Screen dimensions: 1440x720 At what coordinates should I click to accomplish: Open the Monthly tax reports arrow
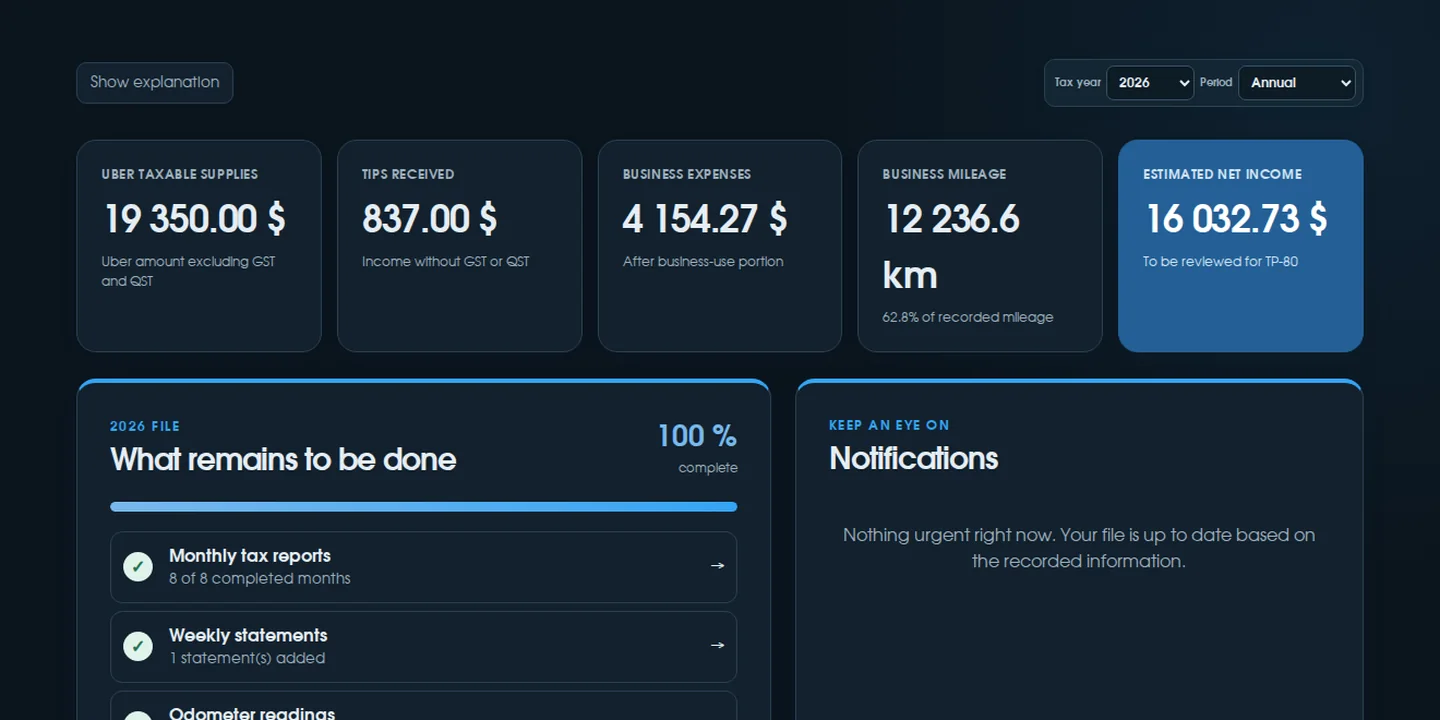coord(717,566)
